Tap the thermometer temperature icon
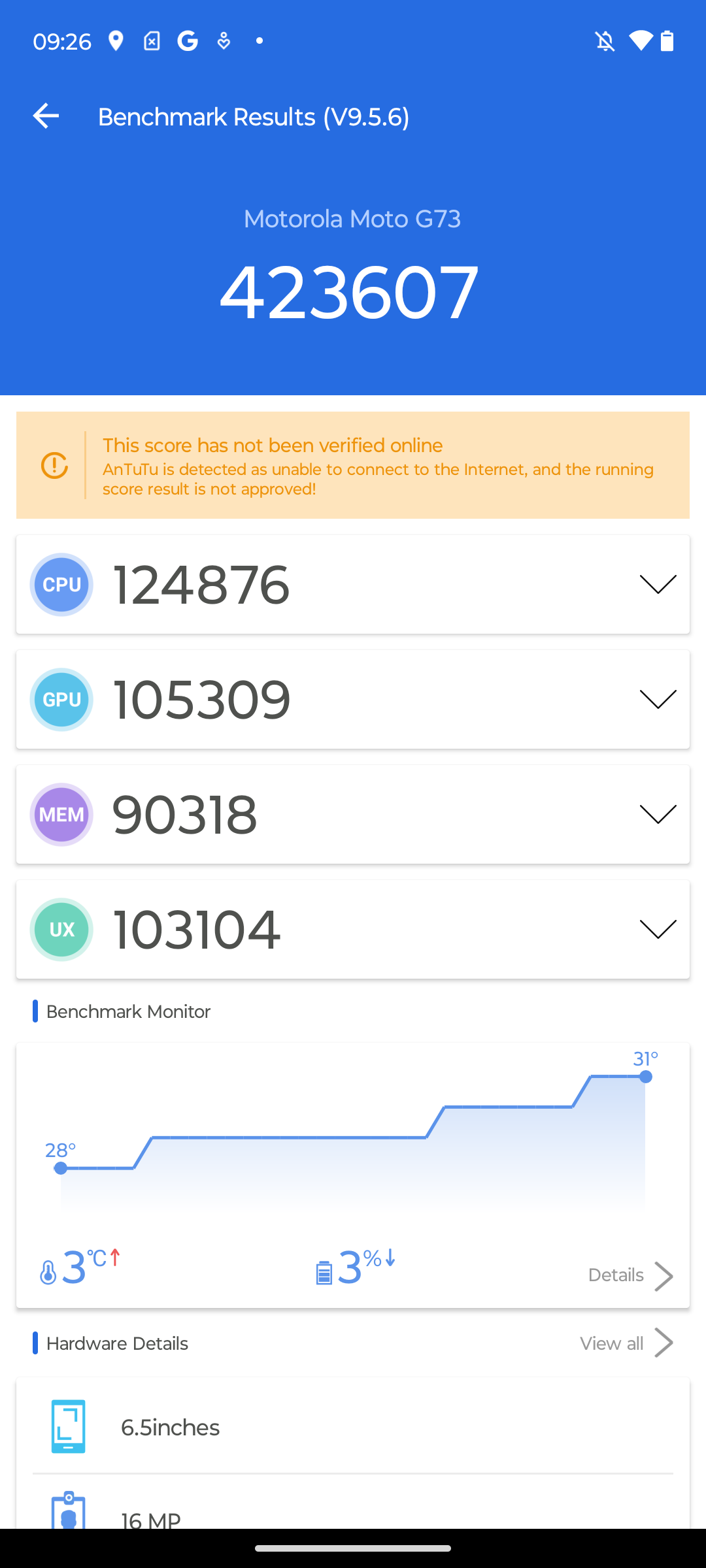 48,1272
